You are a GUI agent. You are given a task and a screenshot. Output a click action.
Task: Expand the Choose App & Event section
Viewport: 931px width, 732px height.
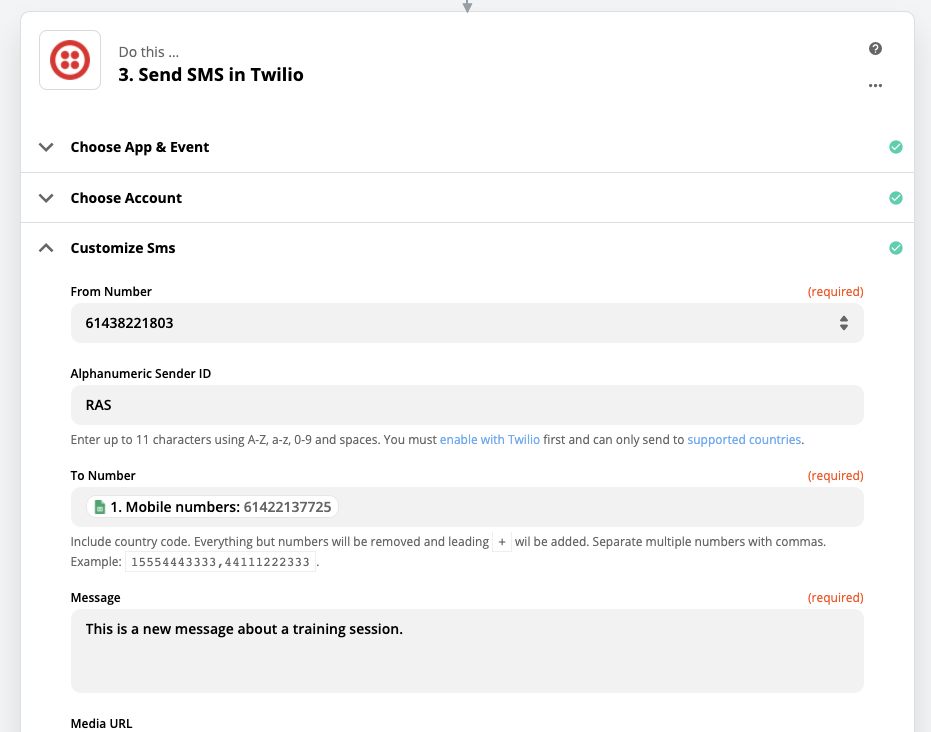(x=46, y=147)
